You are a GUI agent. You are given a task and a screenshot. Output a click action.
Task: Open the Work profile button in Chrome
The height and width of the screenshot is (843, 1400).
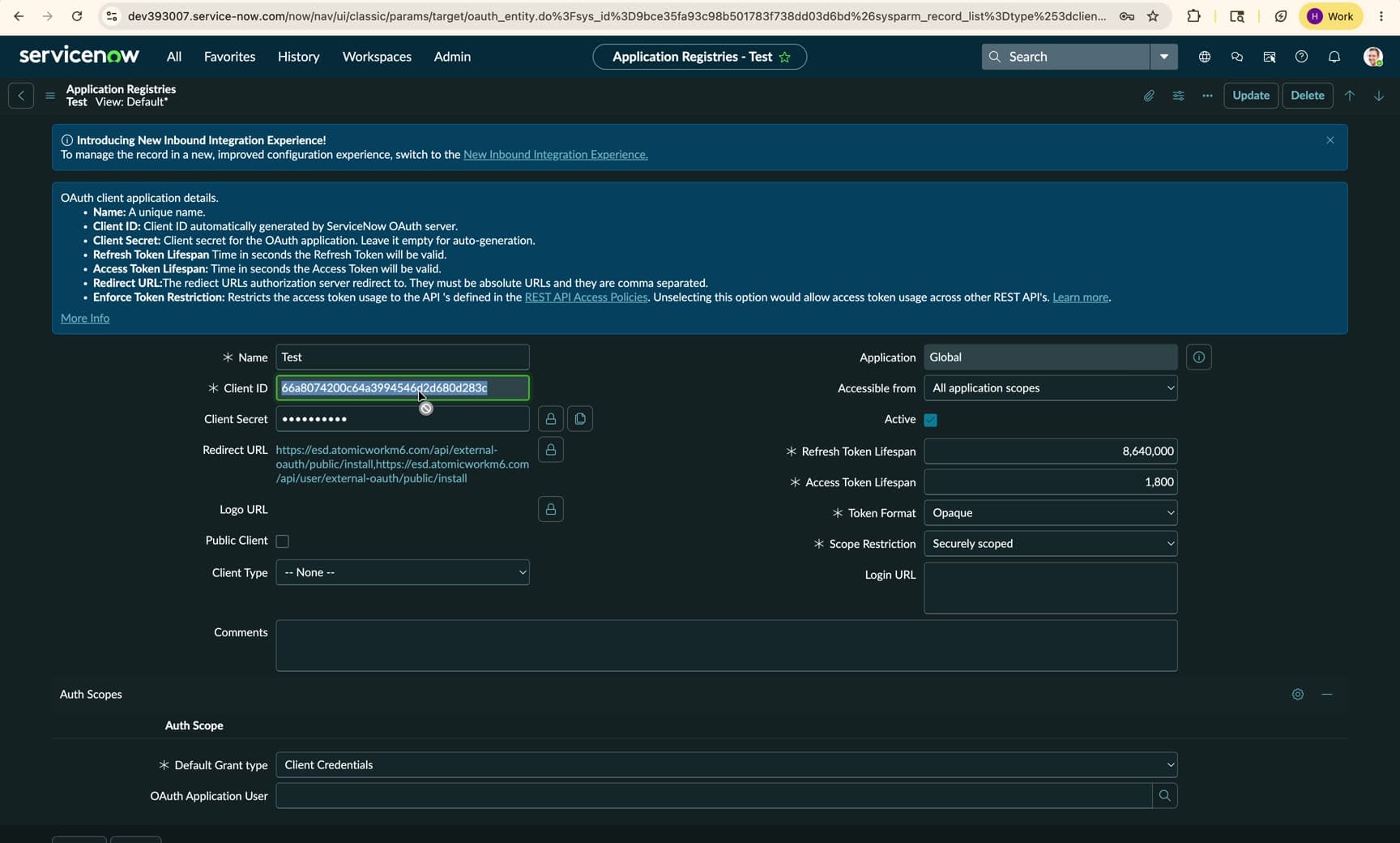click(x=1330, y=16)
